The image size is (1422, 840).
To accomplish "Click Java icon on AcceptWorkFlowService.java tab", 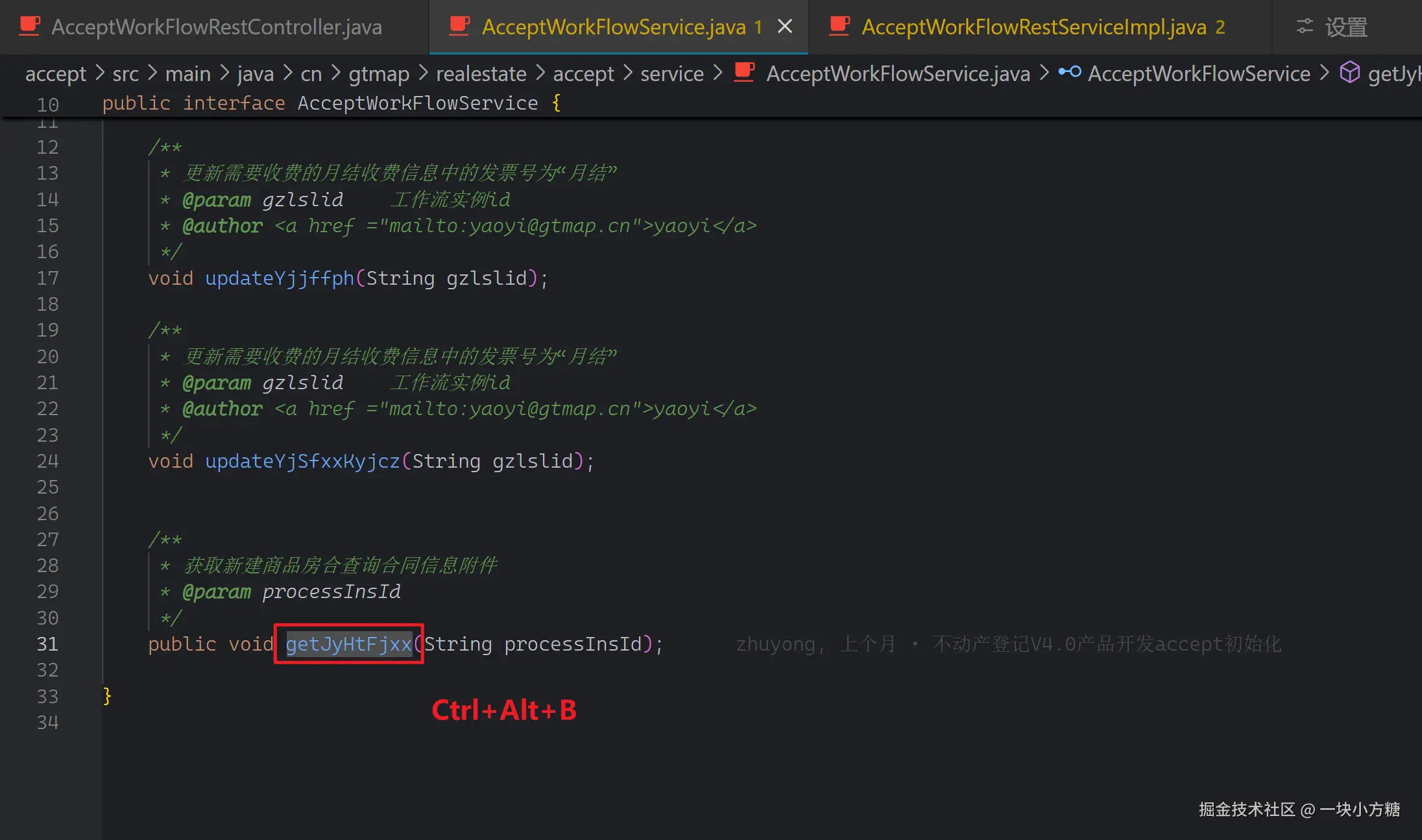I will 459,26.
